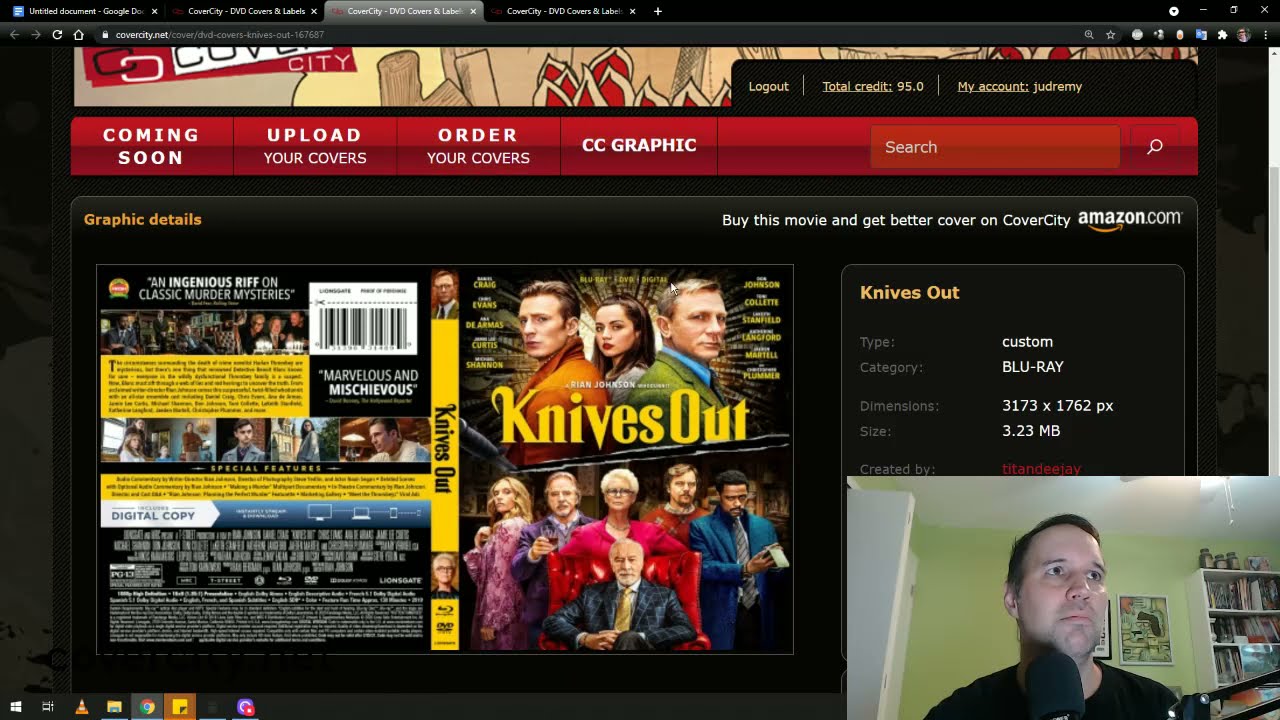This screenshot has width=1280, height=720.
Task: Open a new browser tab
Action: pyautogui.click(x=657, y=11)
